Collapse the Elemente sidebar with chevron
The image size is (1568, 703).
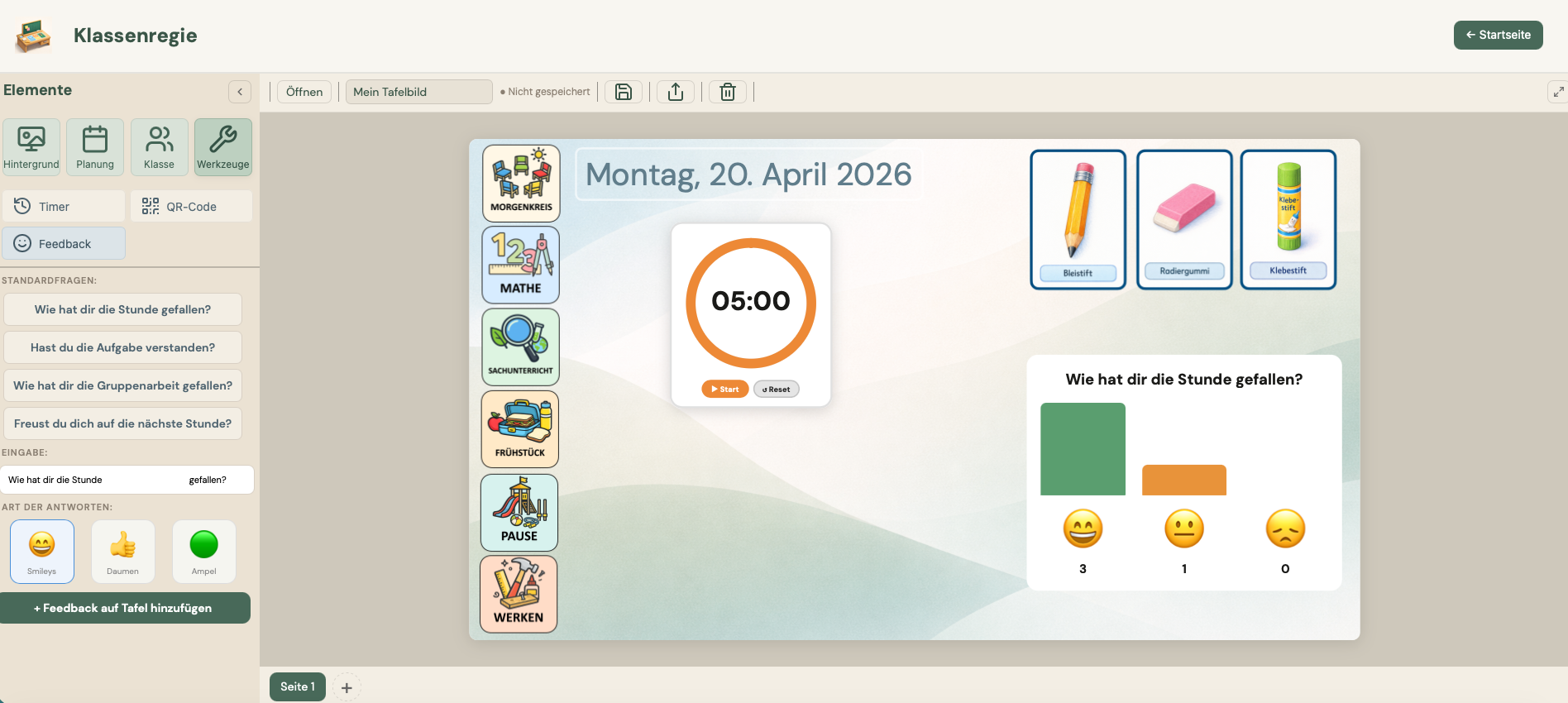pos(240,92)
